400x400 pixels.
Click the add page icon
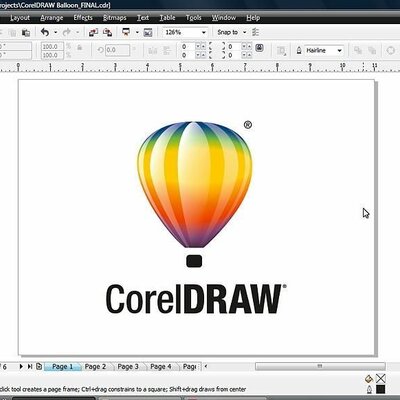39,367
